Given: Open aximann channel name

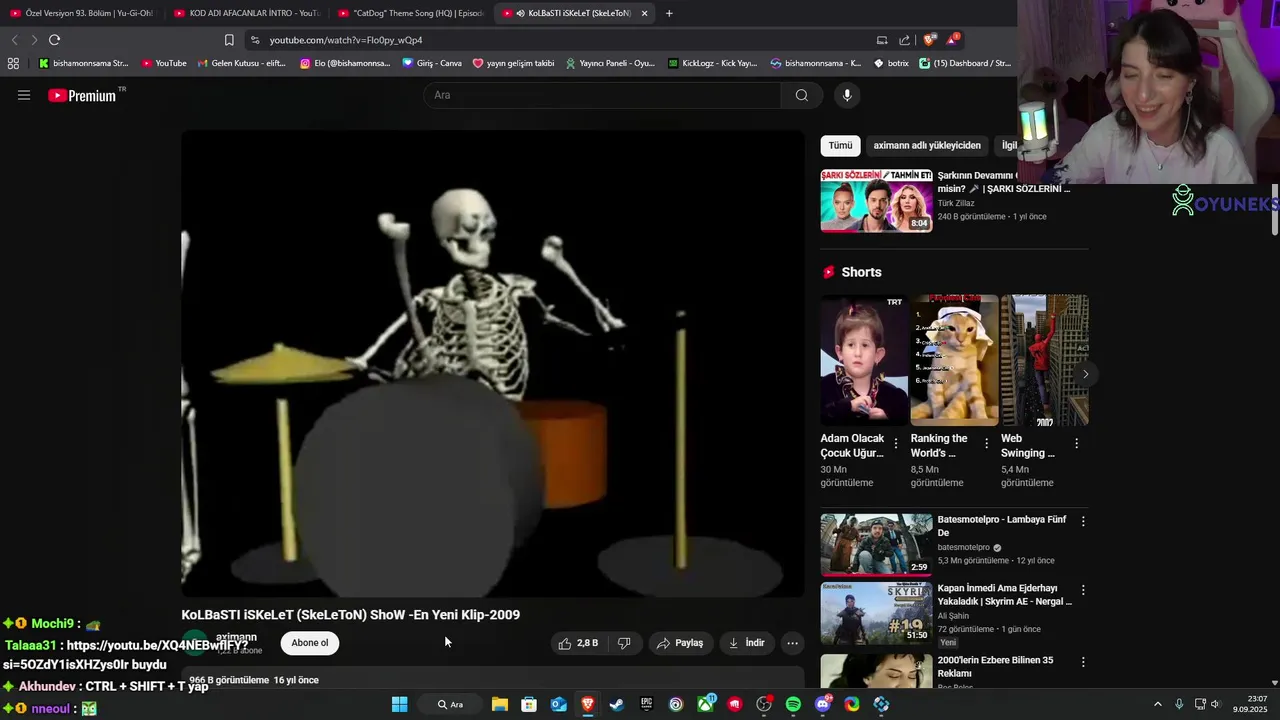Looking at the screenshot, I should pos(237,637).
